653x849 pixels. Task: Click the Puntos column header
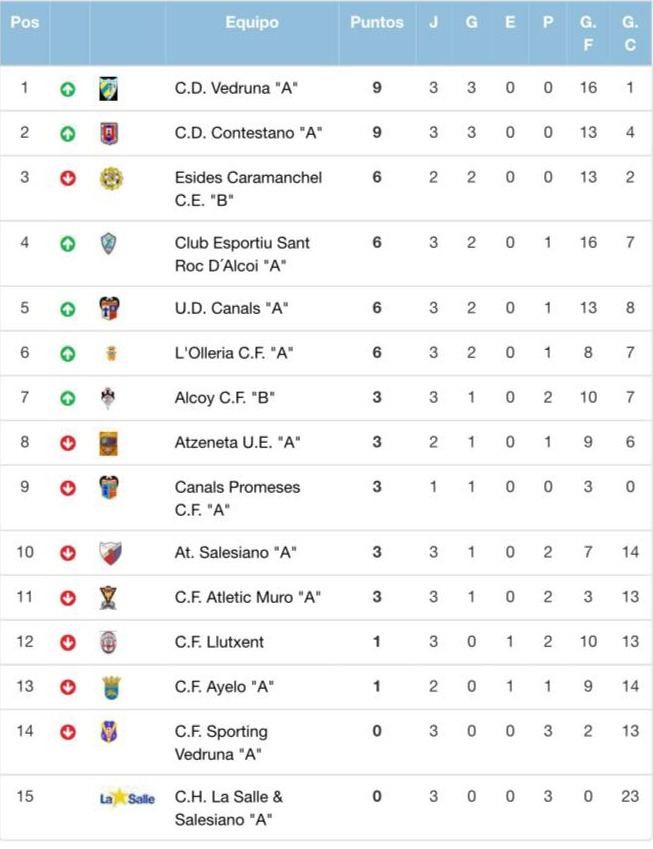(377, 22)
